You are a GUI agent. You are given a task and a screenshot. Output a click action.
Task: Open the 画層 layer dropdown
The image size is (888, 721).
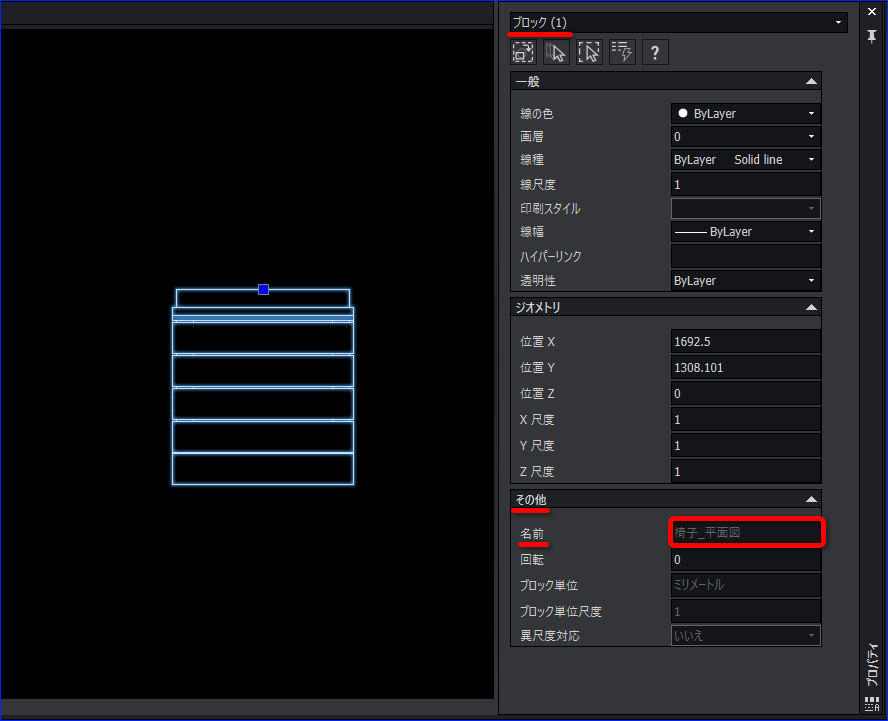tap(811, 136)
